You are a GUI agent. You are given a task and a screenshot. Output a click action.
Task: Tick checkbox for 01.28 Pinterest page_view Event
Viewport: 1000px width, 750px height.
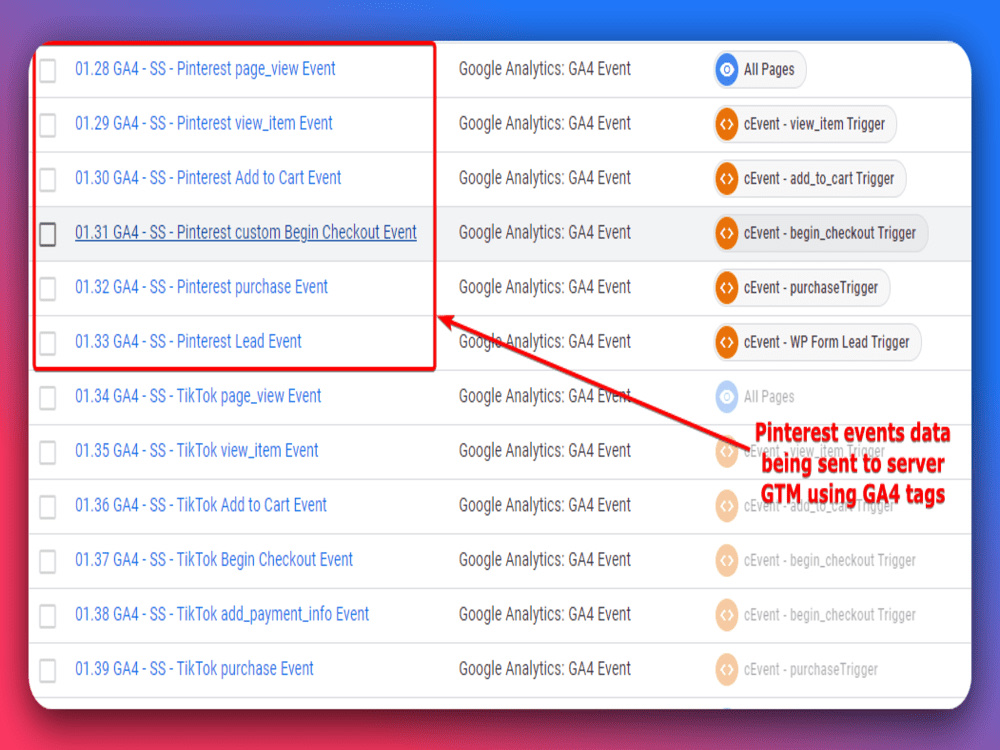point(48,70)
